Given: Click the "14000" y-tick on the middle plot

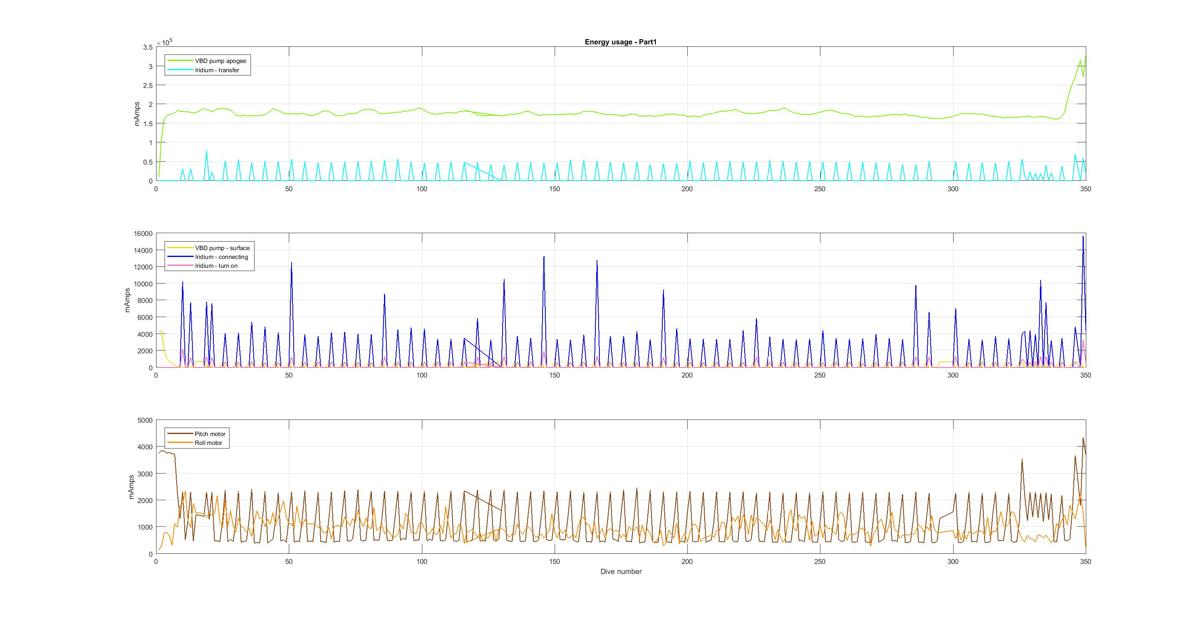Looking at the screenshot, I should pyautogui.click(x=142, y=250).
